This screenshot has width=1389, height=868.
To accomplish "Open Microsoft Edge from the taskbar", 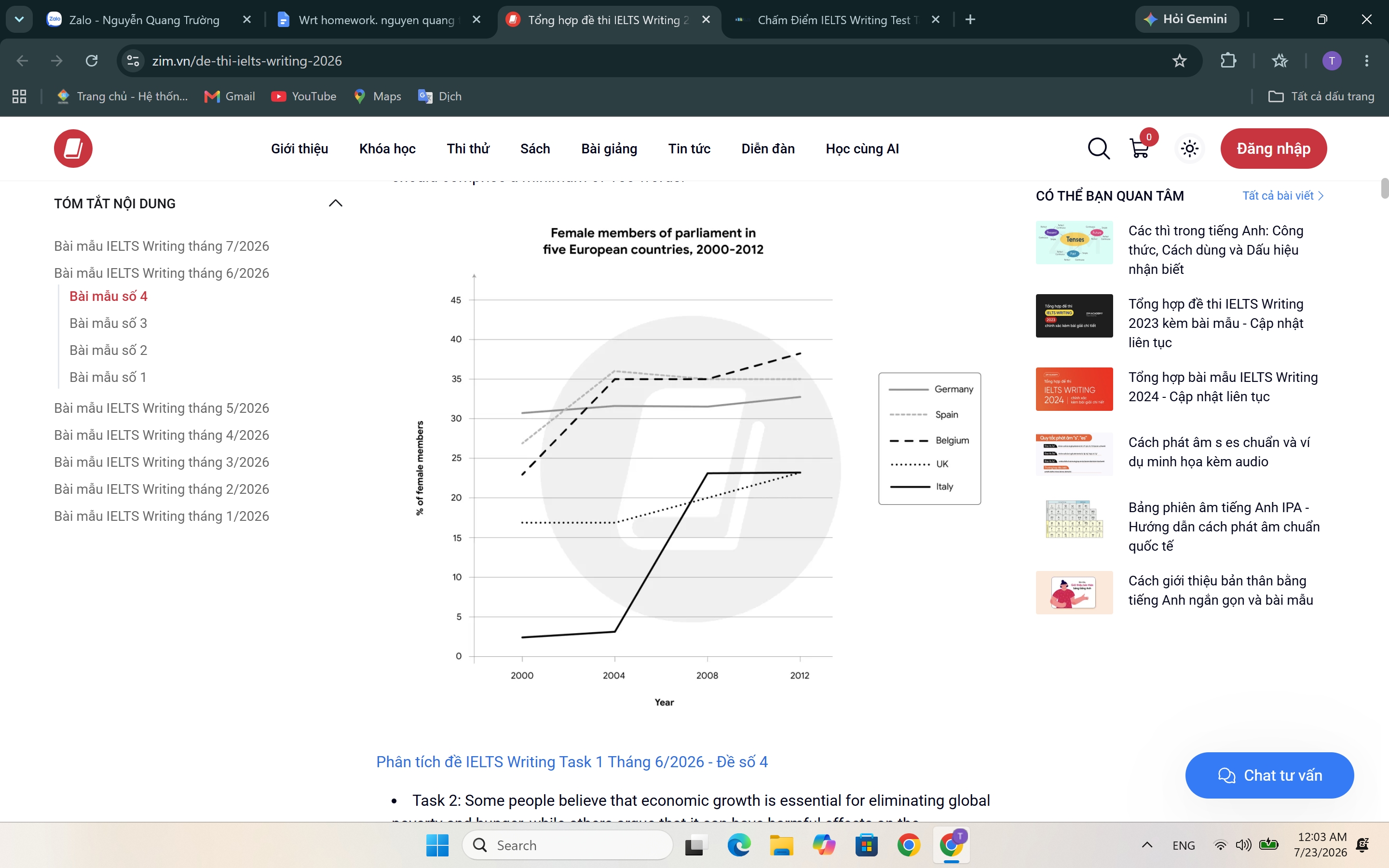I will click(x=739, y=845).
